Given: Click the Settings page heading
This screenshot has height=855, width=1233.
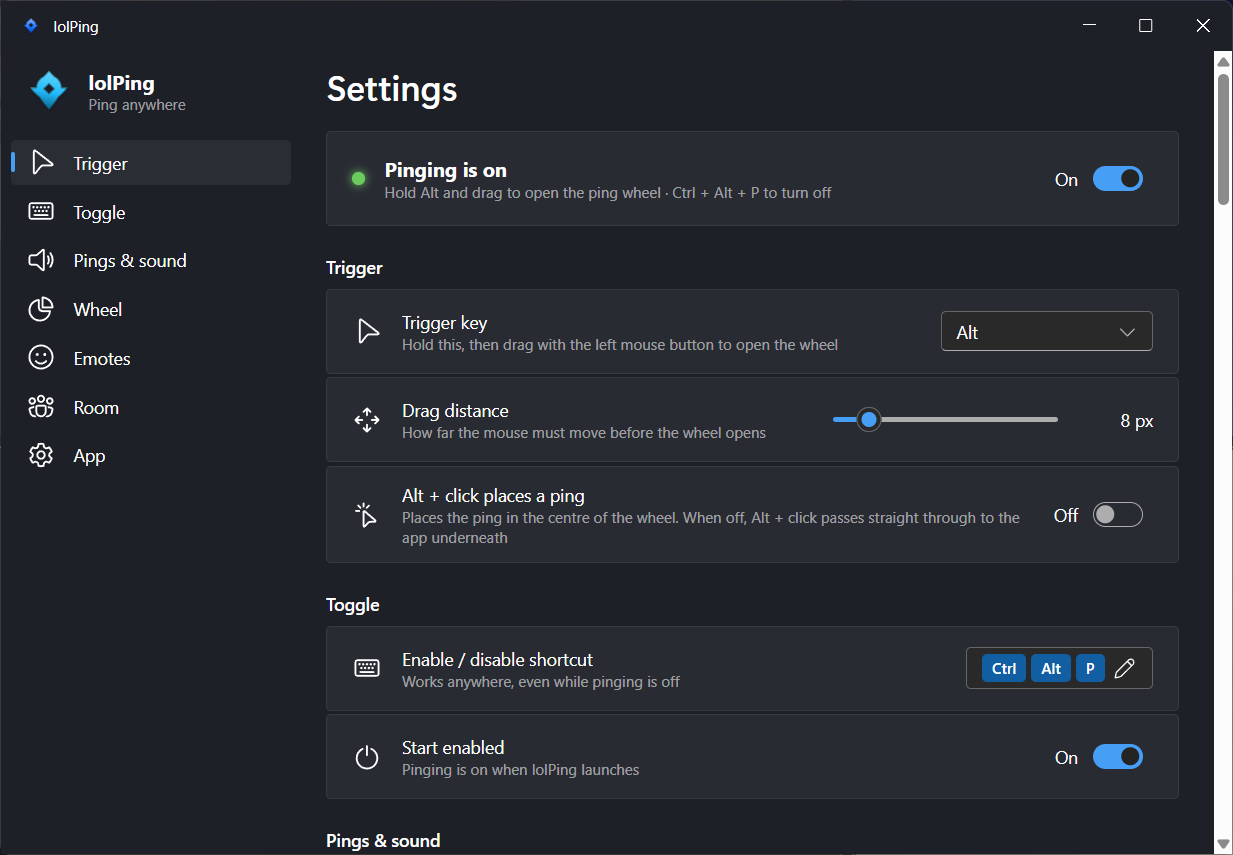Looking at the screenshot, I should click(x=392, y=89).
